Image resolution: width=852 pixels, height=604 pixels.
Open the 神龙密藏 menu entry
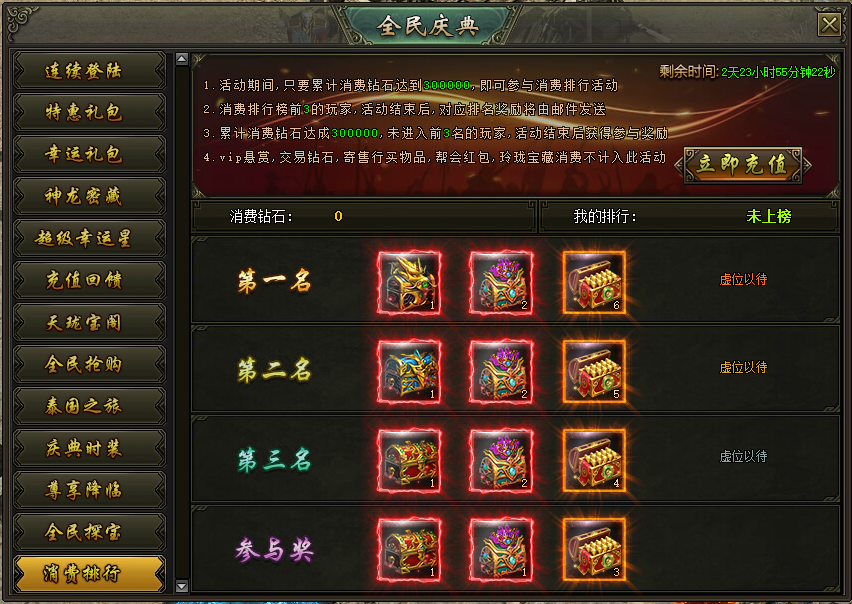coord(89,196)
